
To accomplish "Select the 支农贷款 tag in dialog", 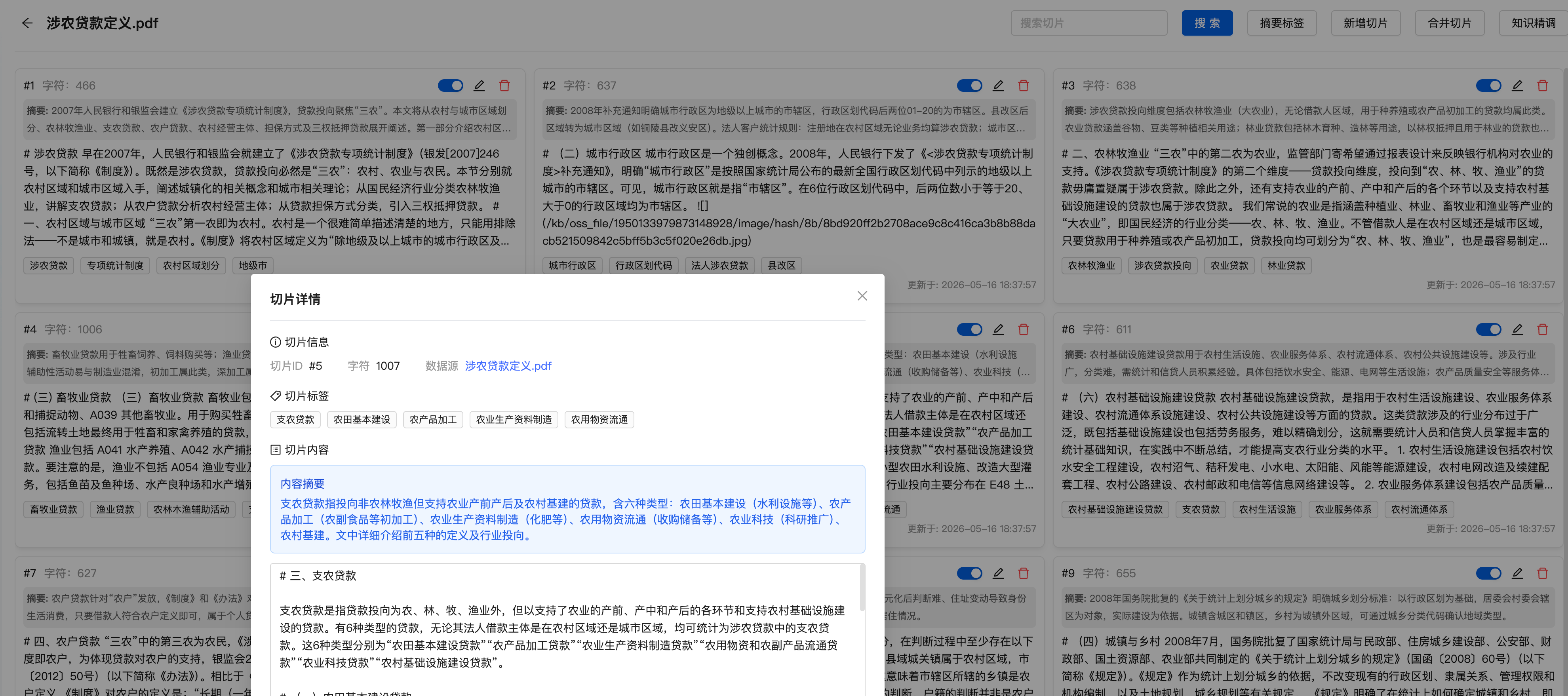I will (295, 420).
